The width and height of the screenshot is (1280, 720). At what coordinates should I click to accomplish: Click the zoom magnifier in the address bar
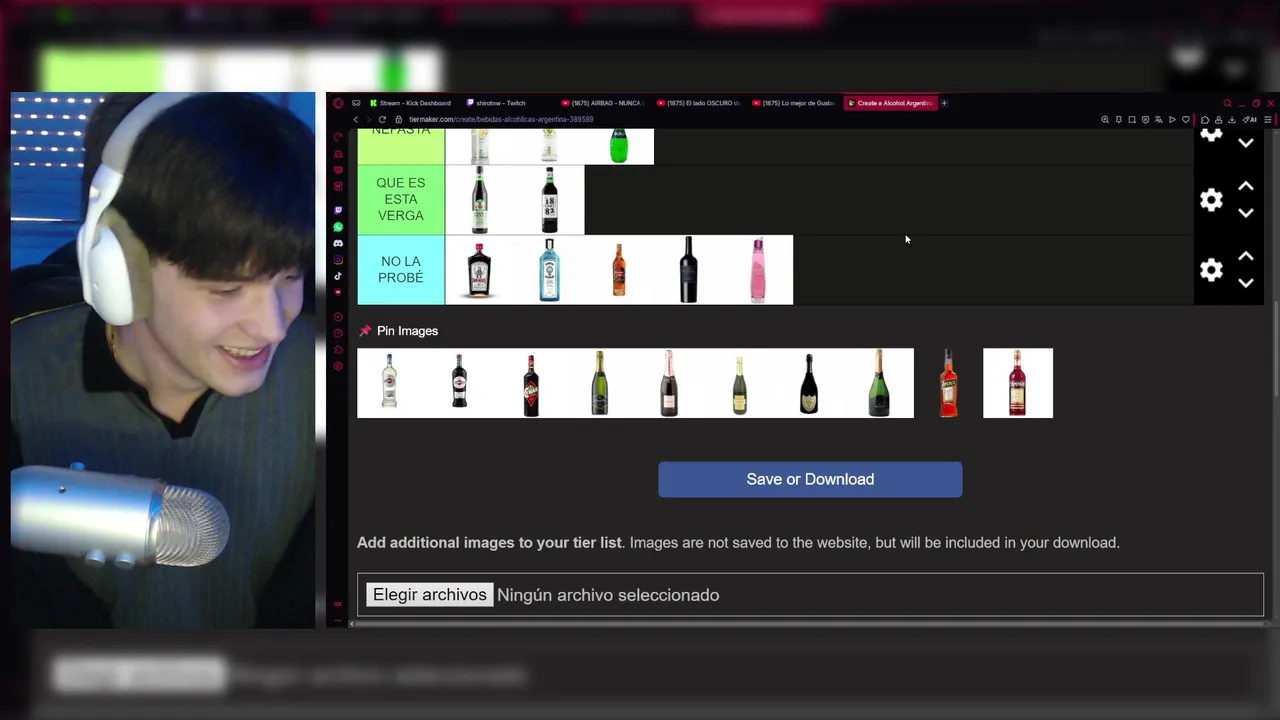[1105, 119]
